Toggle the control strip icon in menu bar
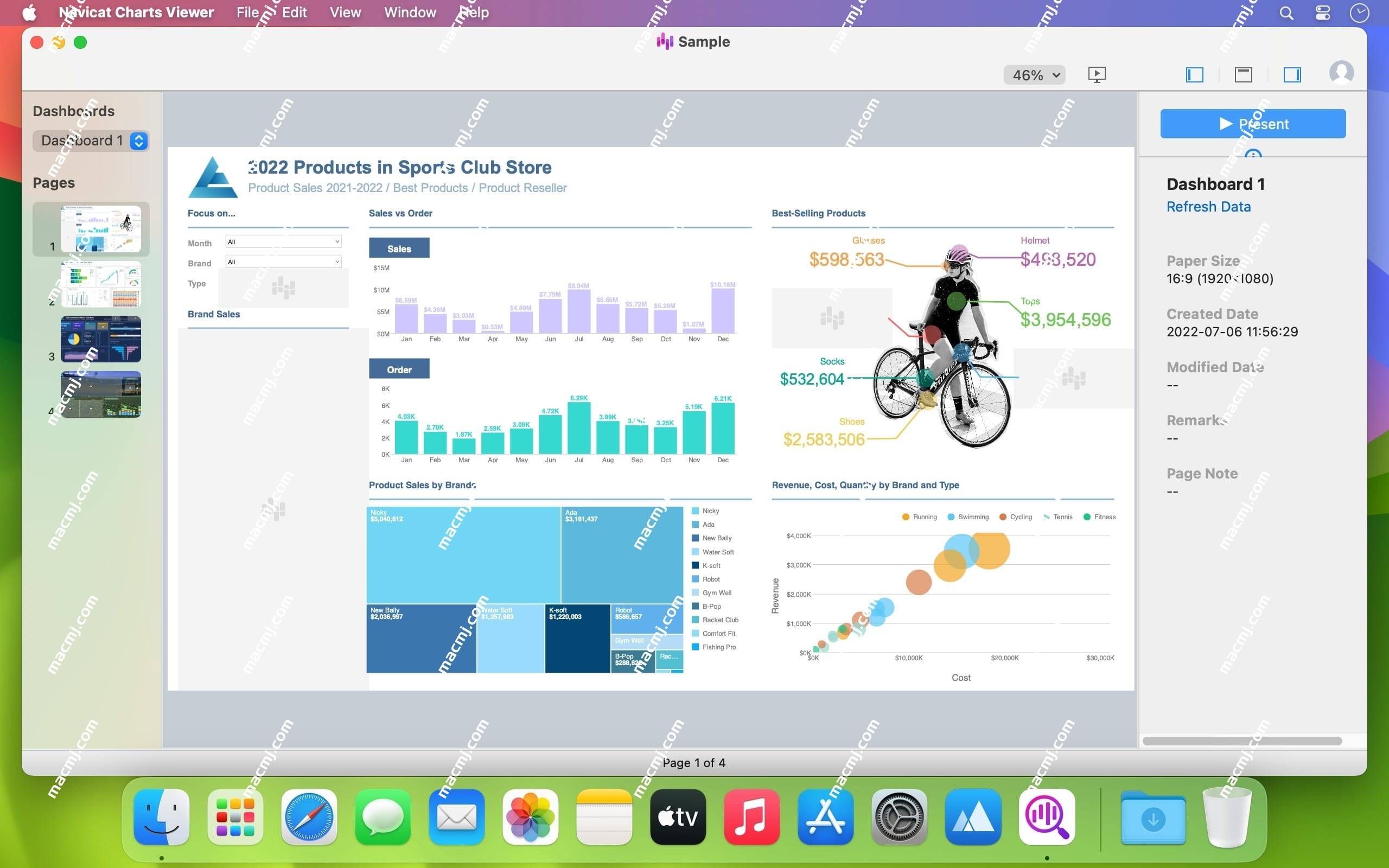Viewport: 1389px width, 868px height. pyautogui.click(x=1322, y=12)
